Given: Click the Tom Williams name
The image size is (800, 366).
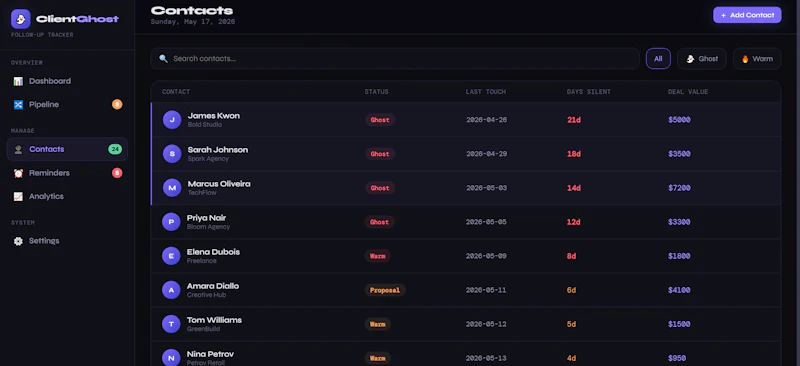Looking at the screenshot, I should tap(214, 320).
